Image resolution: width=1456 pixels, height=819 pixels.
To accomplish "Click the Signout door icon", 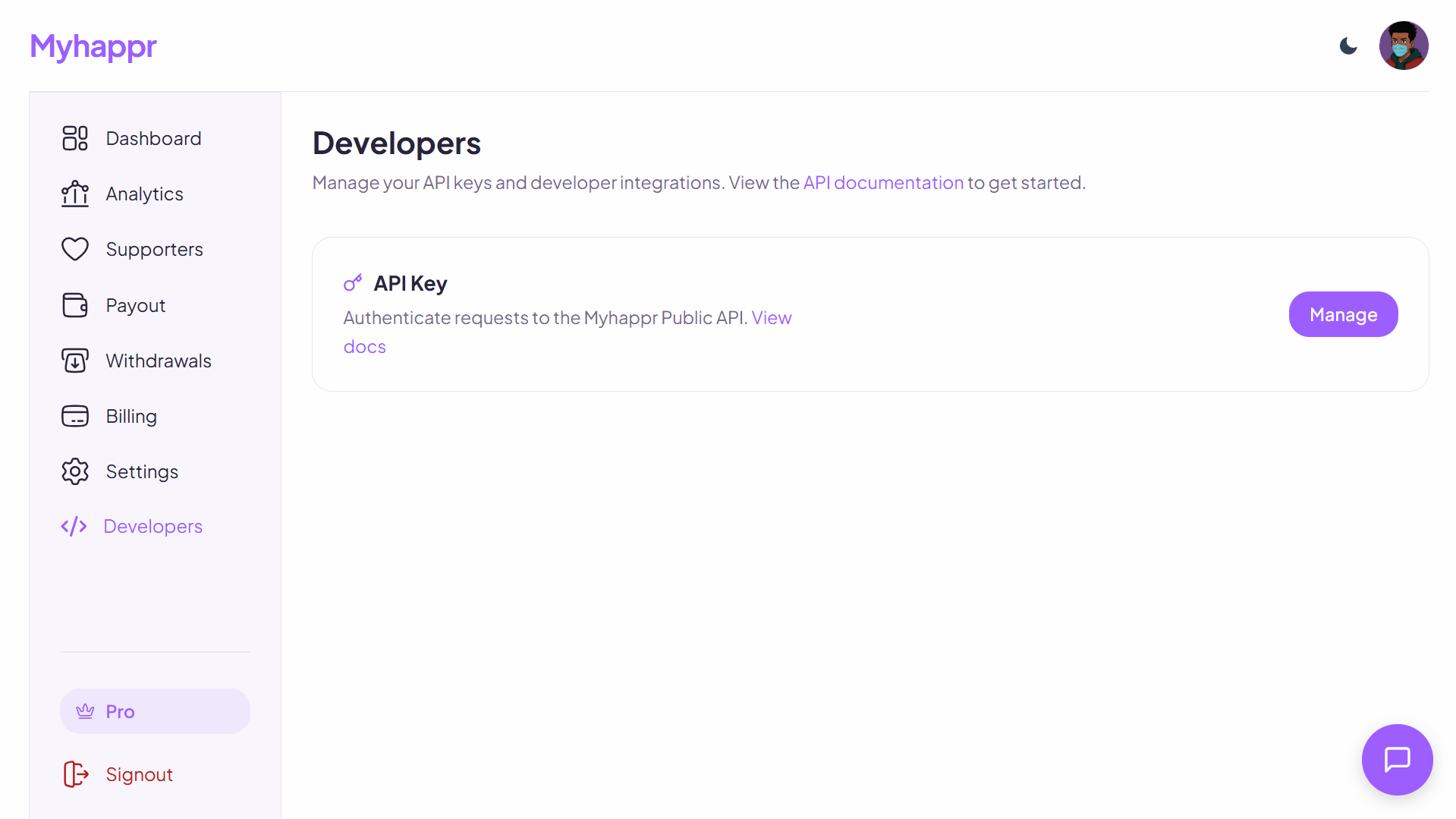I will pyautogui.click(x=76, y=774).
